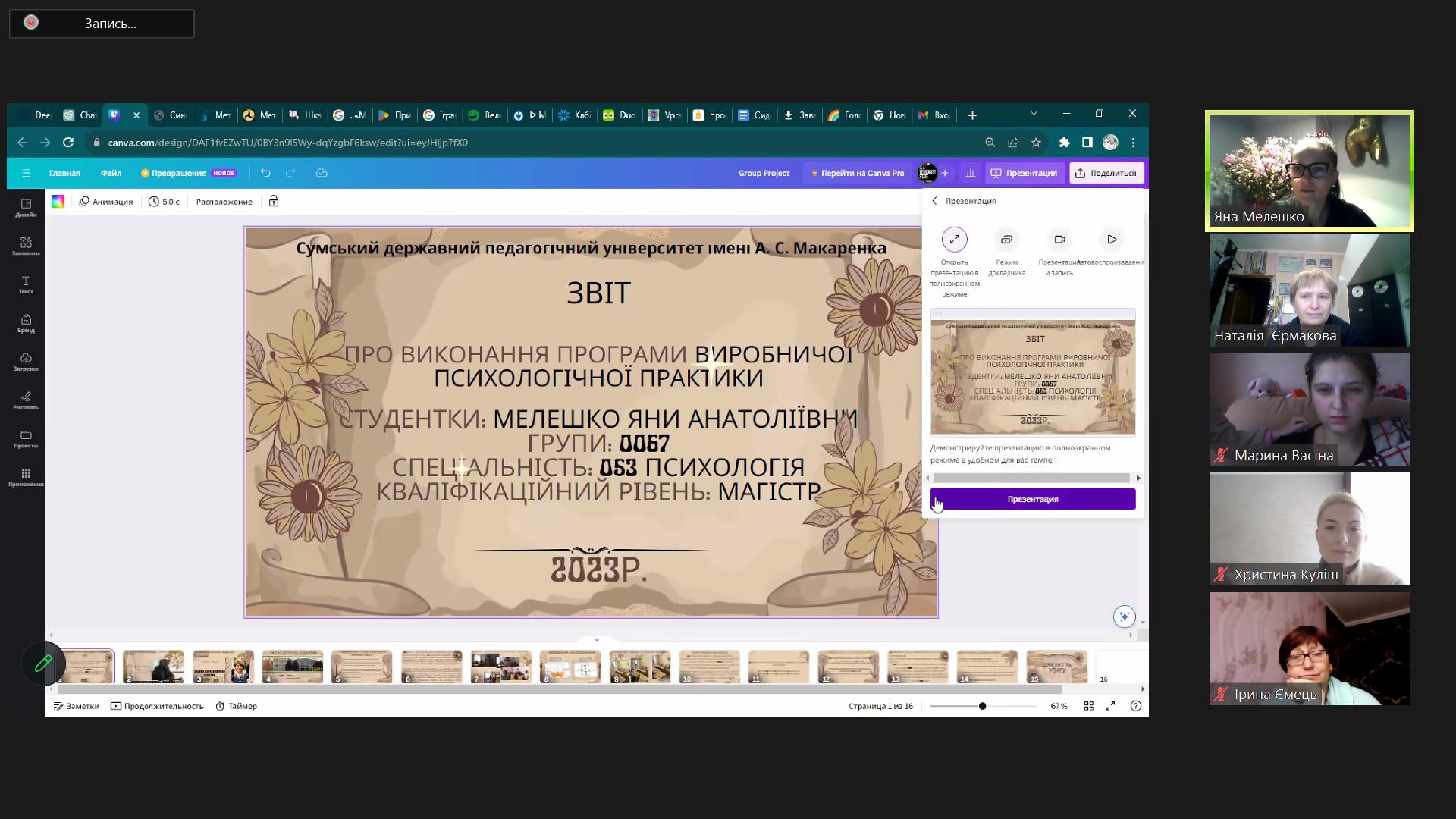Redo the last Canva action
The height and width of the screenshot is (819, 1456).
click(290, 173)
